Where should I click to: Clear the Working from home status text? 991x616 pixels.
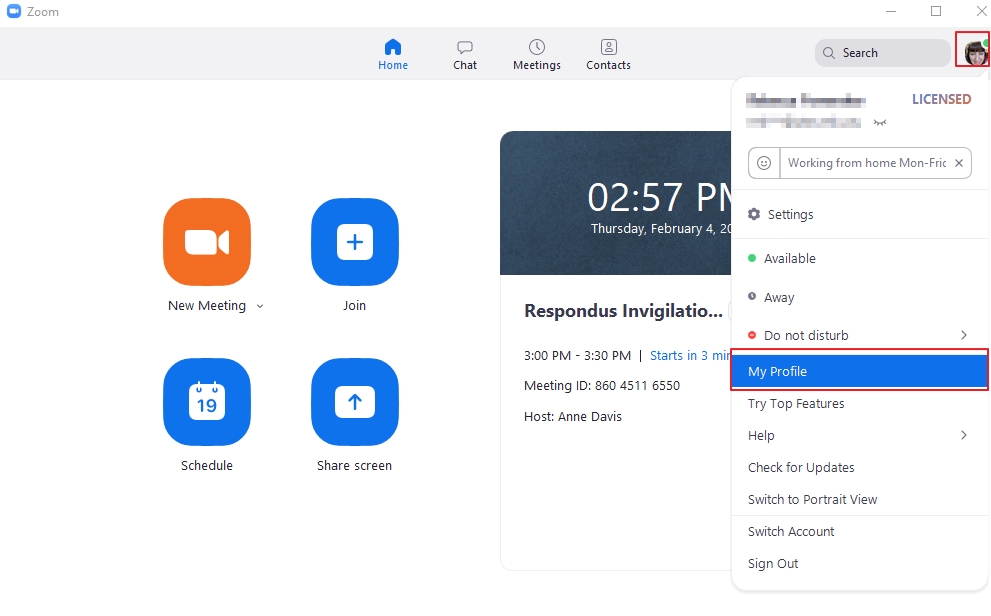click(959, 163)
